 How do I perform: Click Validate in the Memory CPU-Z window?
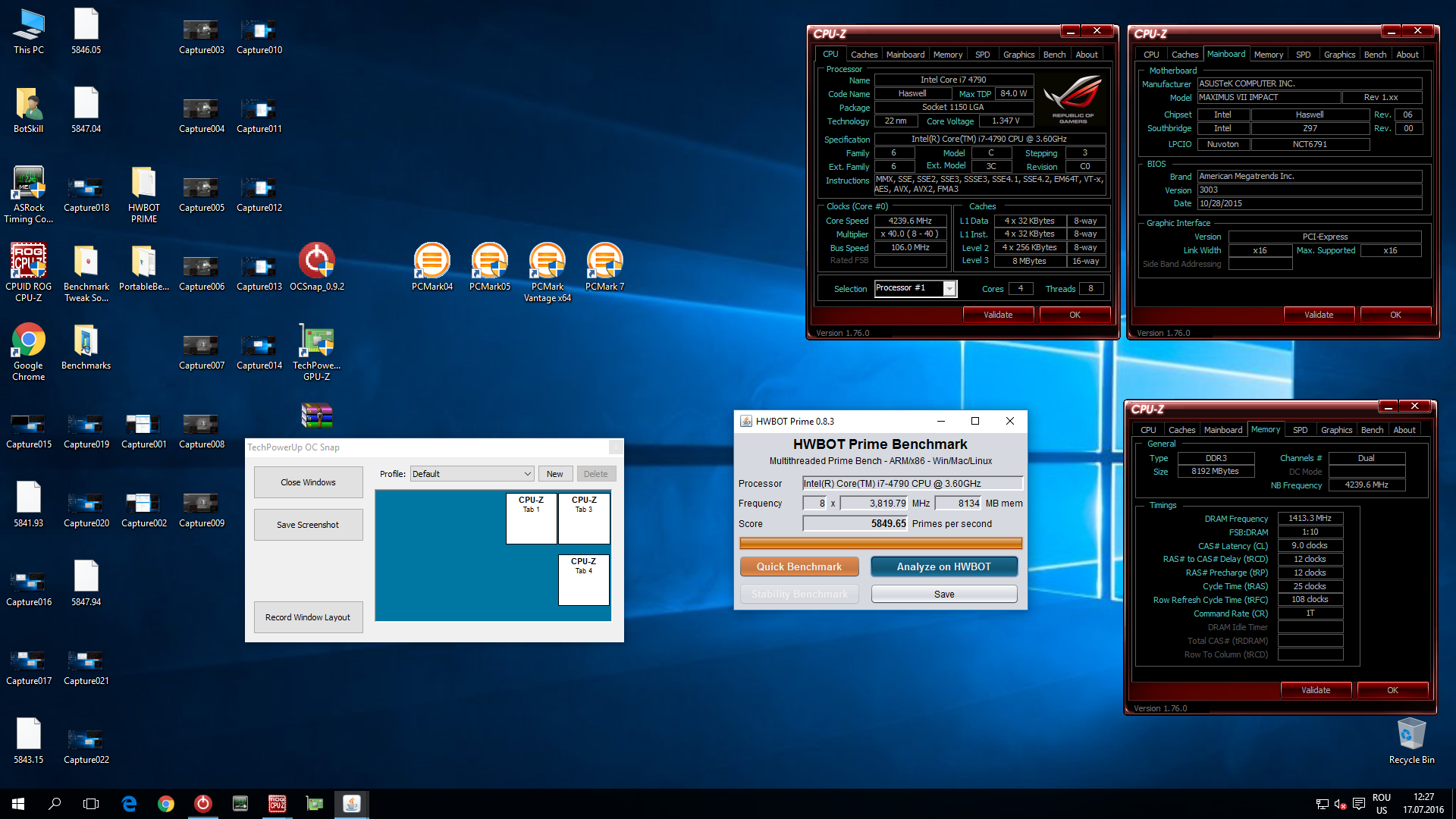pos(1316,690)
